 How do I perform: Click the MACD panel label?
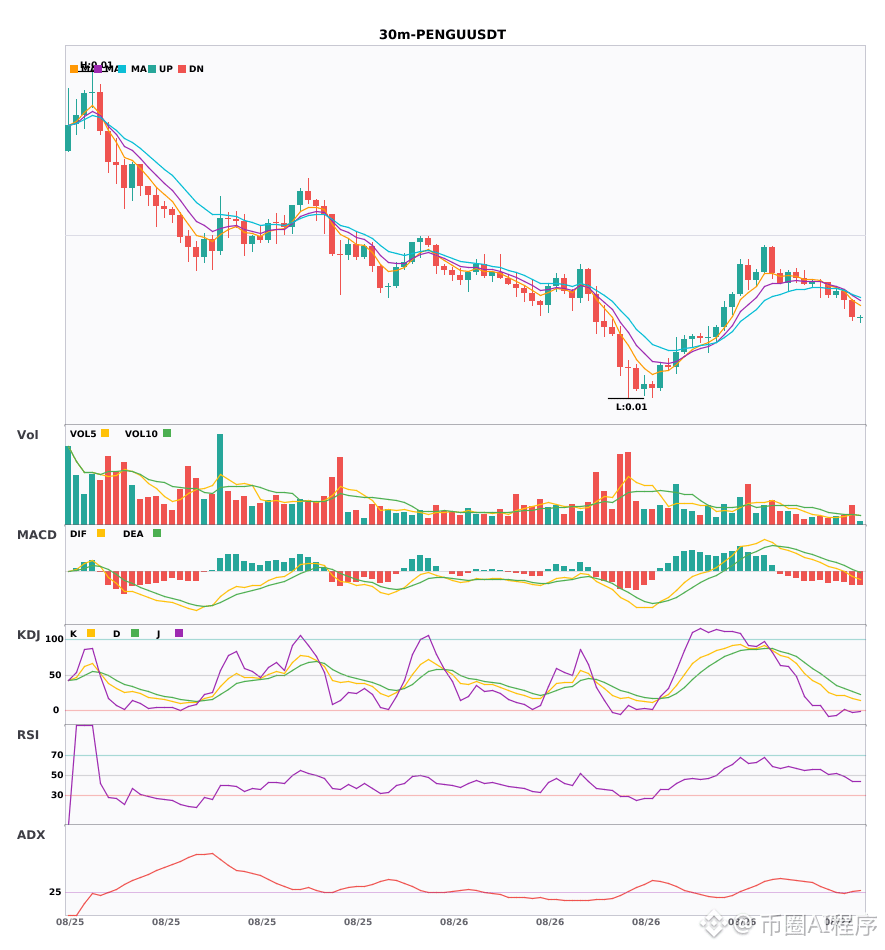[36, 535]
